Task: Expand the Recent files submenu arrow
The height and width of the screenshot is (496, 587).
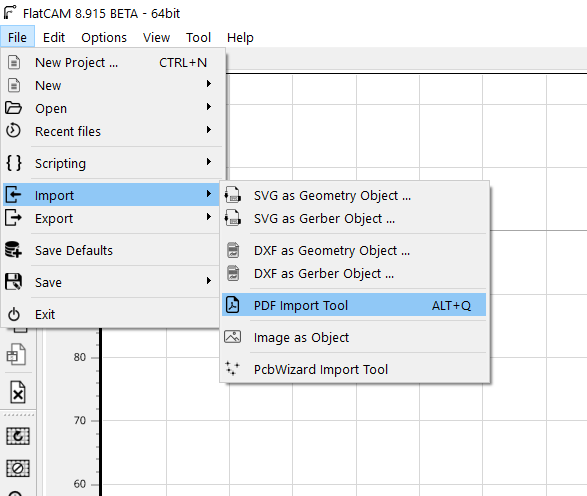Action: click(209, 130)
